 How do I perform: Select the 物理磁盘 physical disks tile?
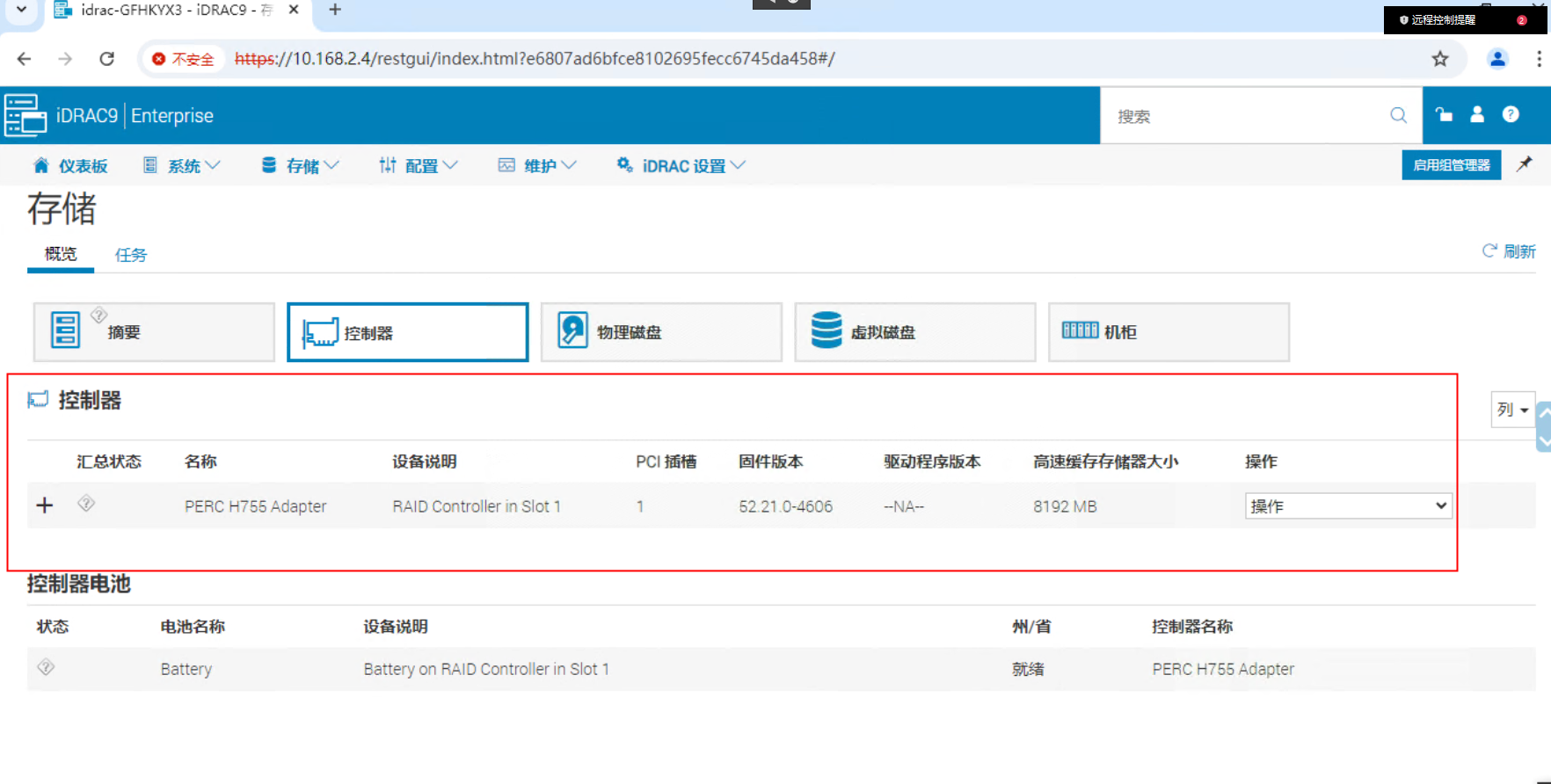[x=661, y=332]
